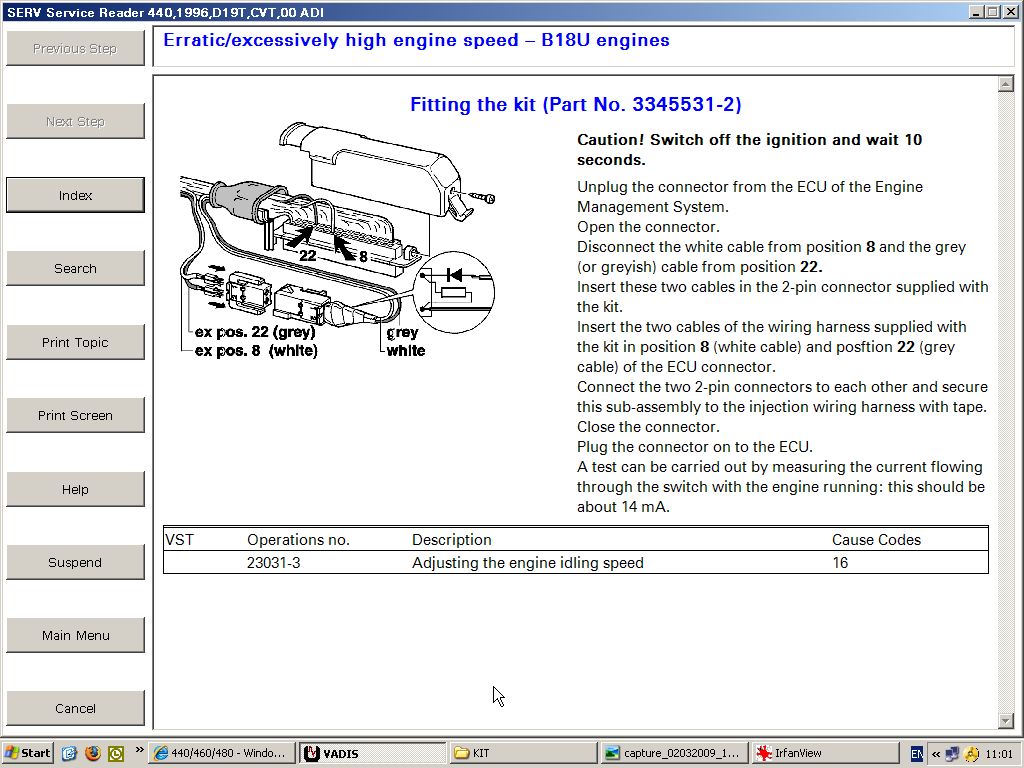Click the 'Fitting the kit' heading

576,104
